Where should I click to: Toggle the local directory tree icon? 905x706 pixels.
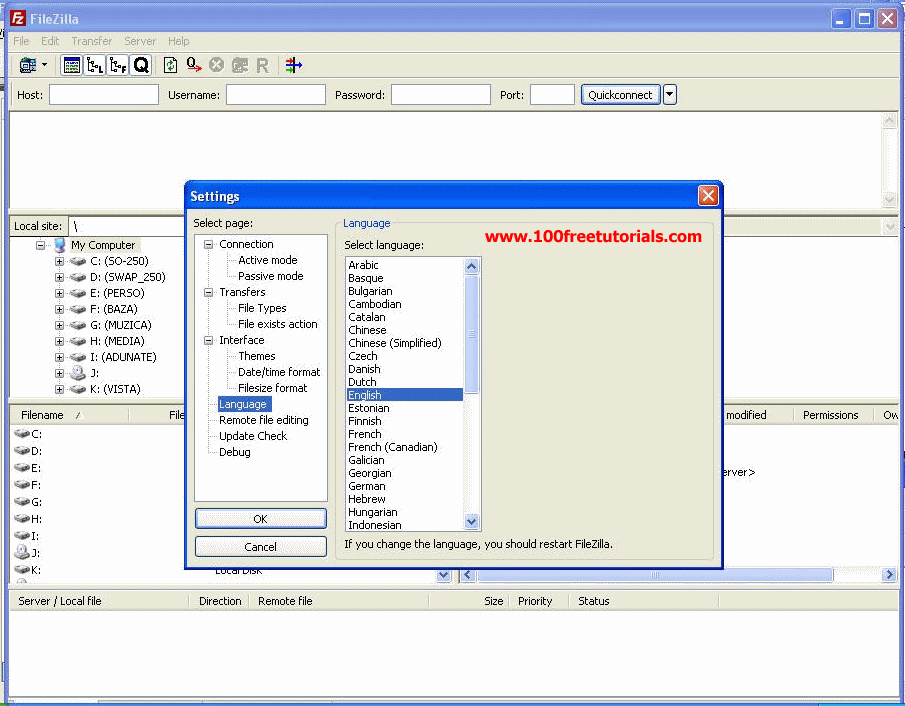pyautogui.click(x=95, y=65)
